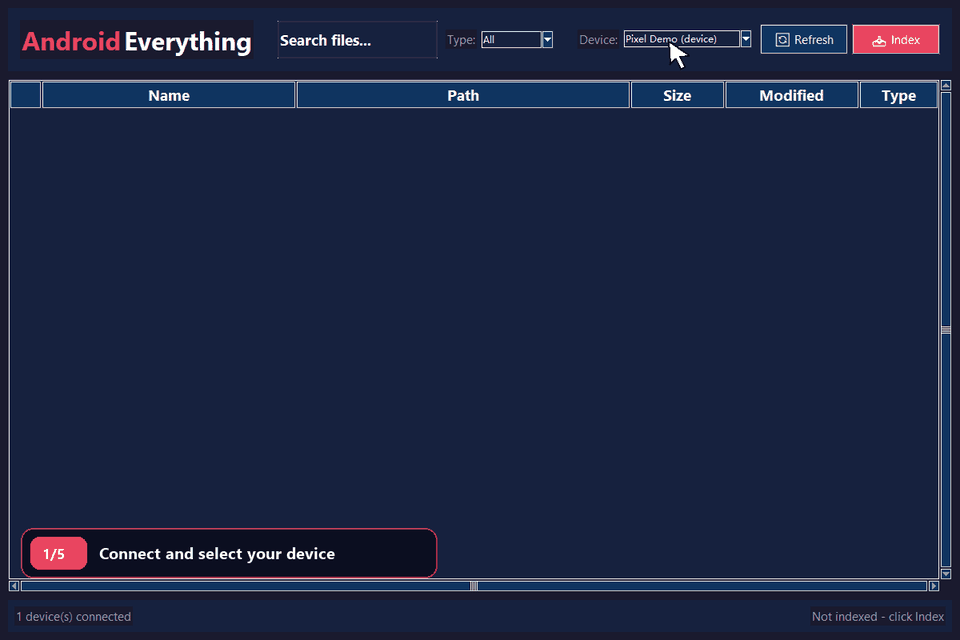
Task: Click the Refresh button
Action: [803, 40]
